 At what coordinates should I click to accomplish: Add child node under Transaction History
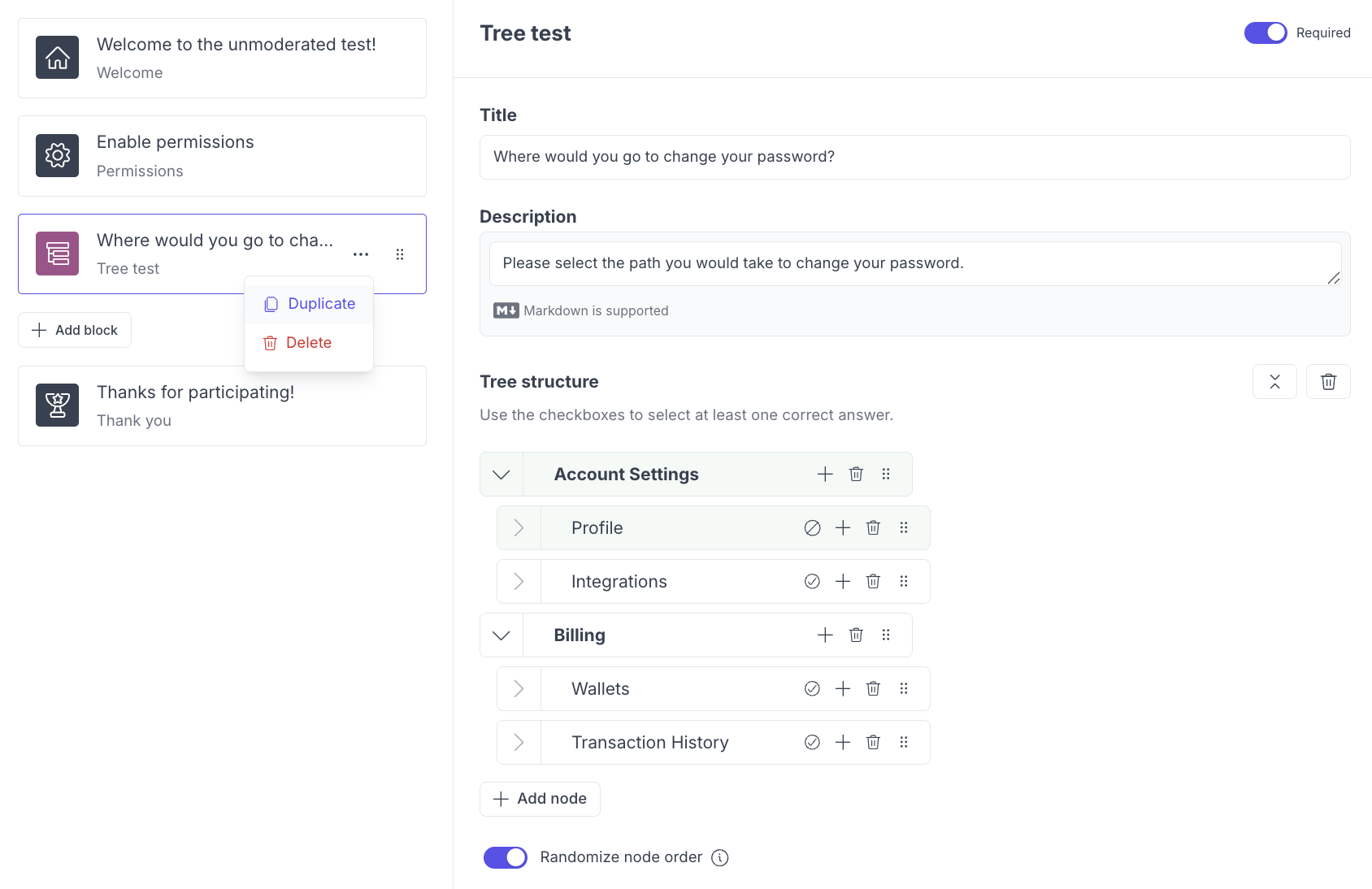tap(843, 743)
